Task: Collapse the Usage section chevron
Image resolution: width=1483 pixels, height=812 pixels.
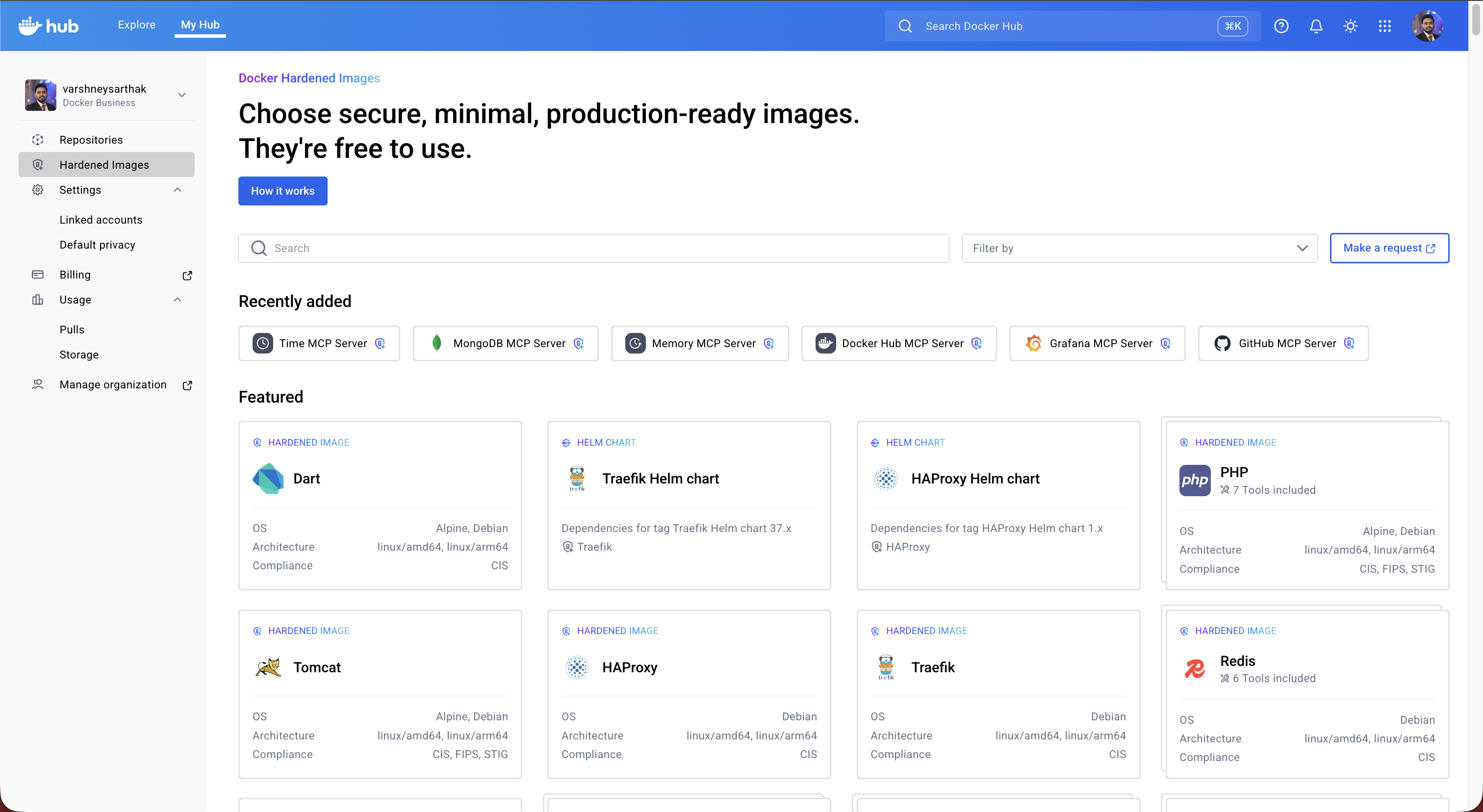Action: pos(178,300)
